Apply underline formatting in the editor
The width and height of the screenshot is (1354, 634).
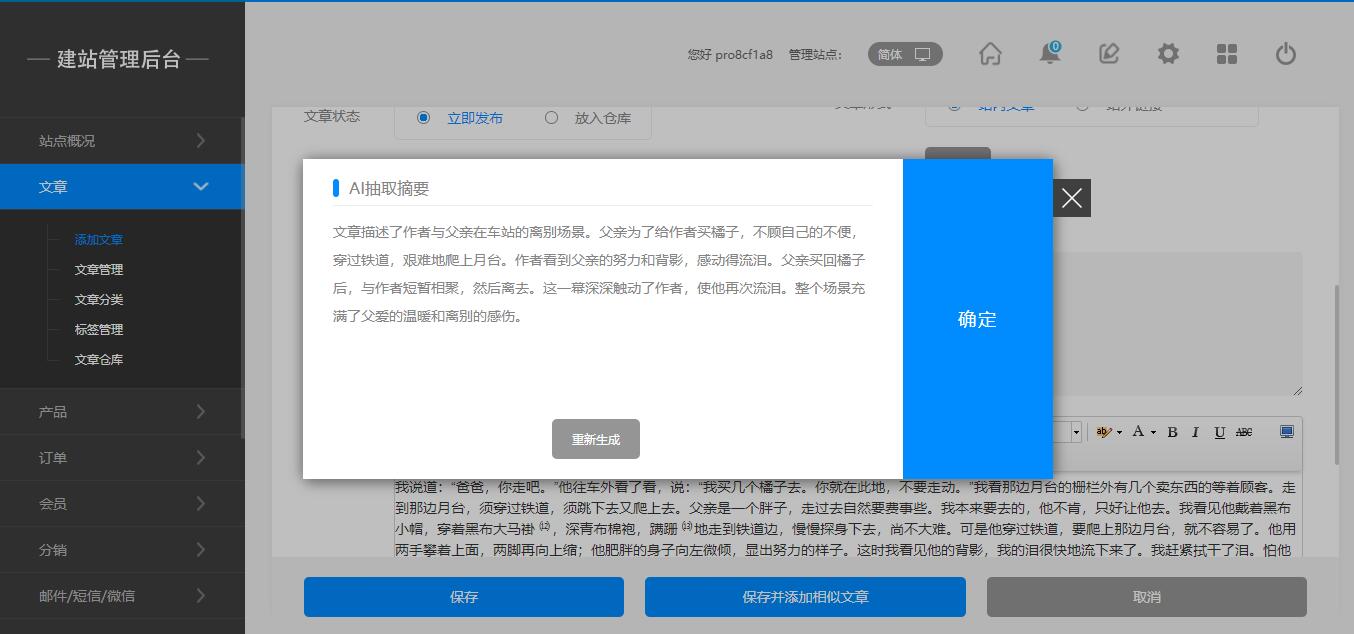[1219, 432]
